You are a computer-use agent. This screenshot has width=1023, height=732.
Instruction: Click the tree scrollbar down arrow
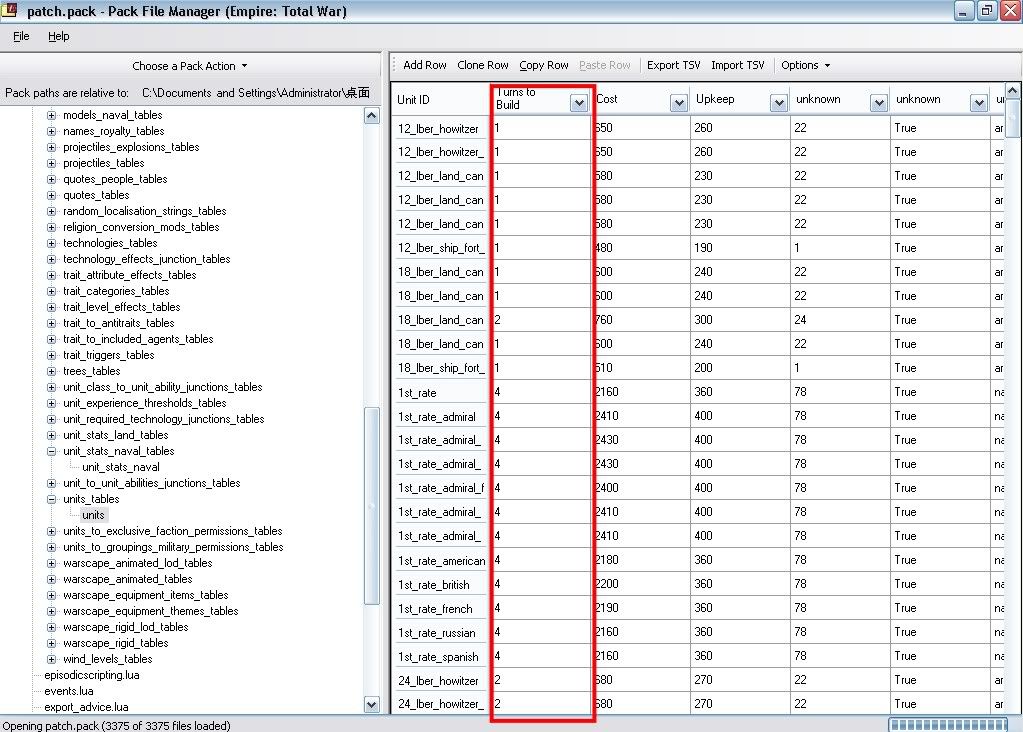pyautogui.click(x=372, y=704)
